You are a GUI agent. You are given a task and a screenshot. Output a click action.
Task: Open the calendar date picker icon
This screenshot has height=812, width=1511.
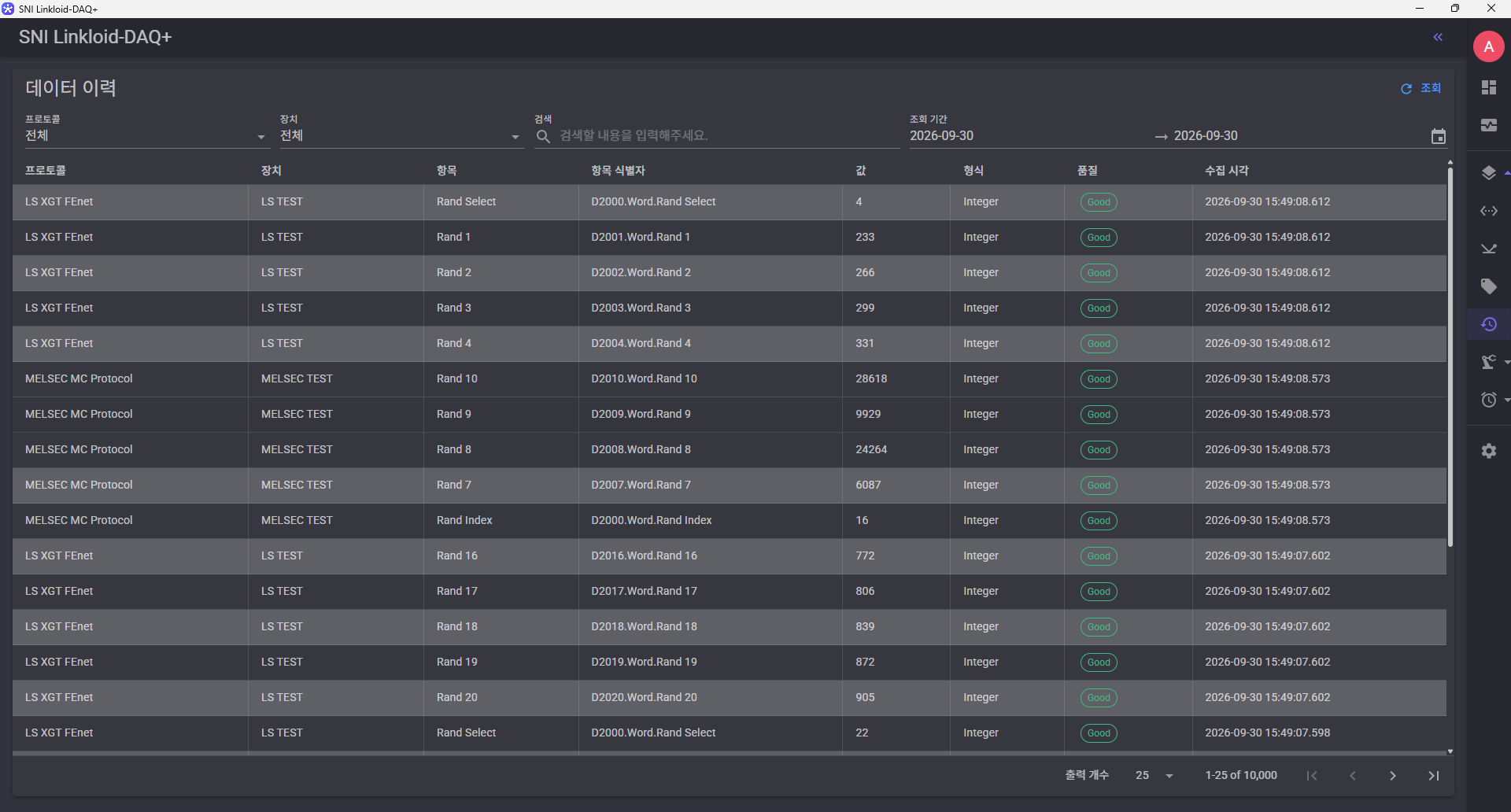click(x=1438, y=136)
